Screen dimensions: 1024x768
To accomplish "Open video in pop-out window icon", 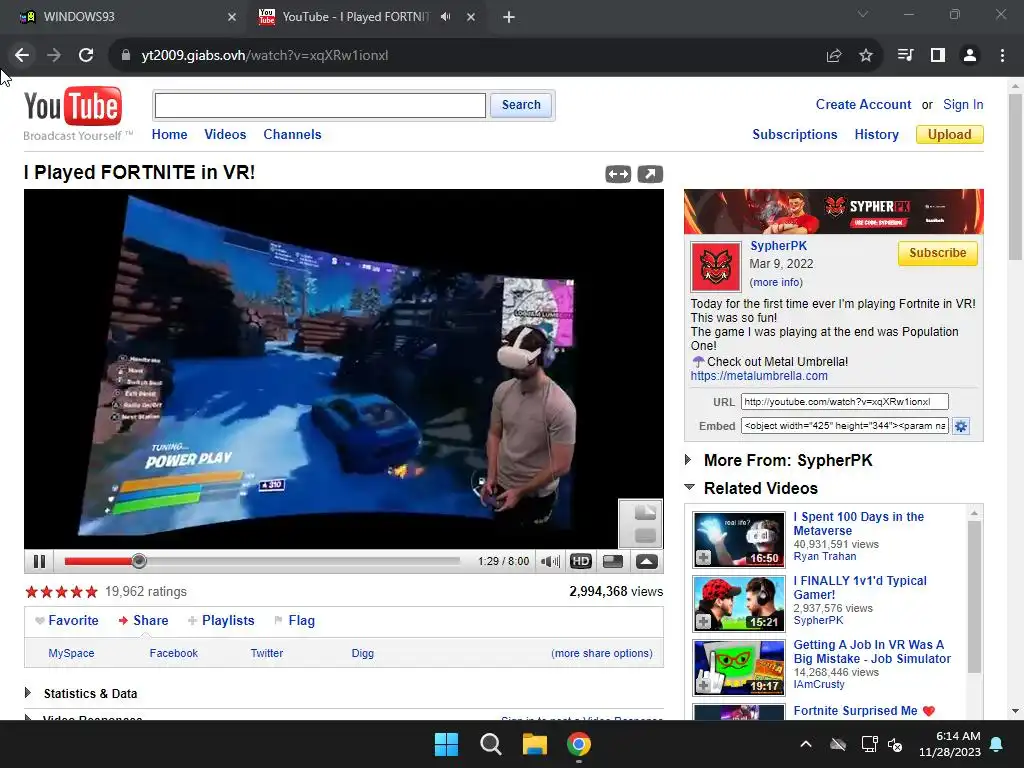I will click(650, 174).
